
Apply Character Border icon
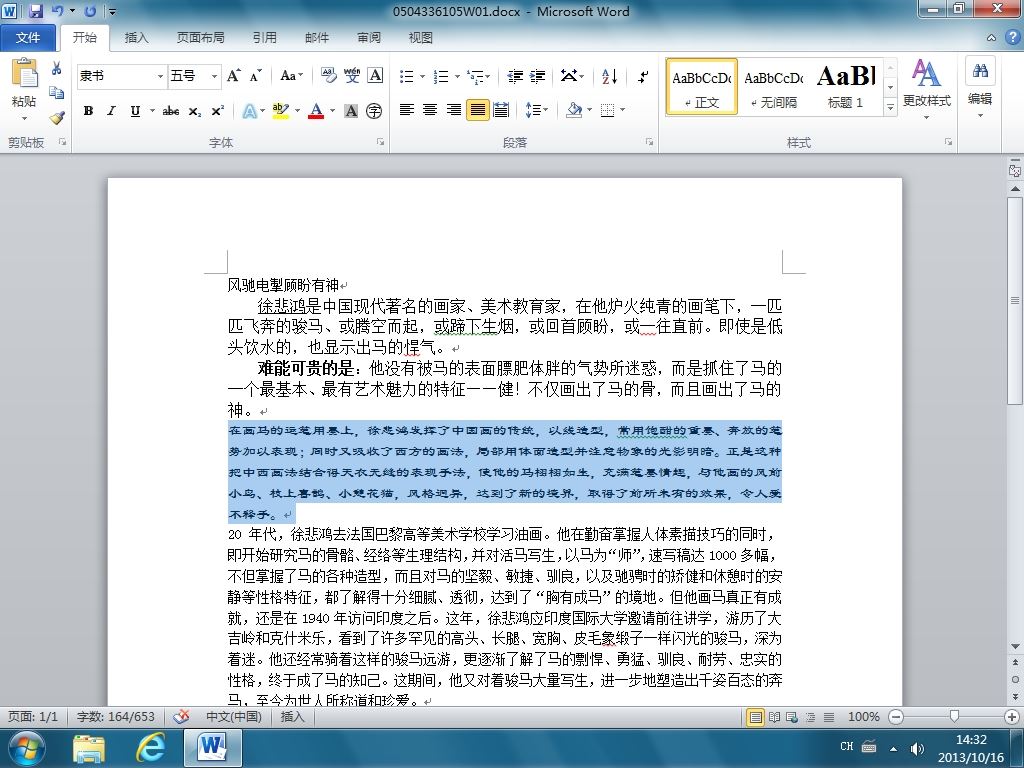[x=375, y=76]
